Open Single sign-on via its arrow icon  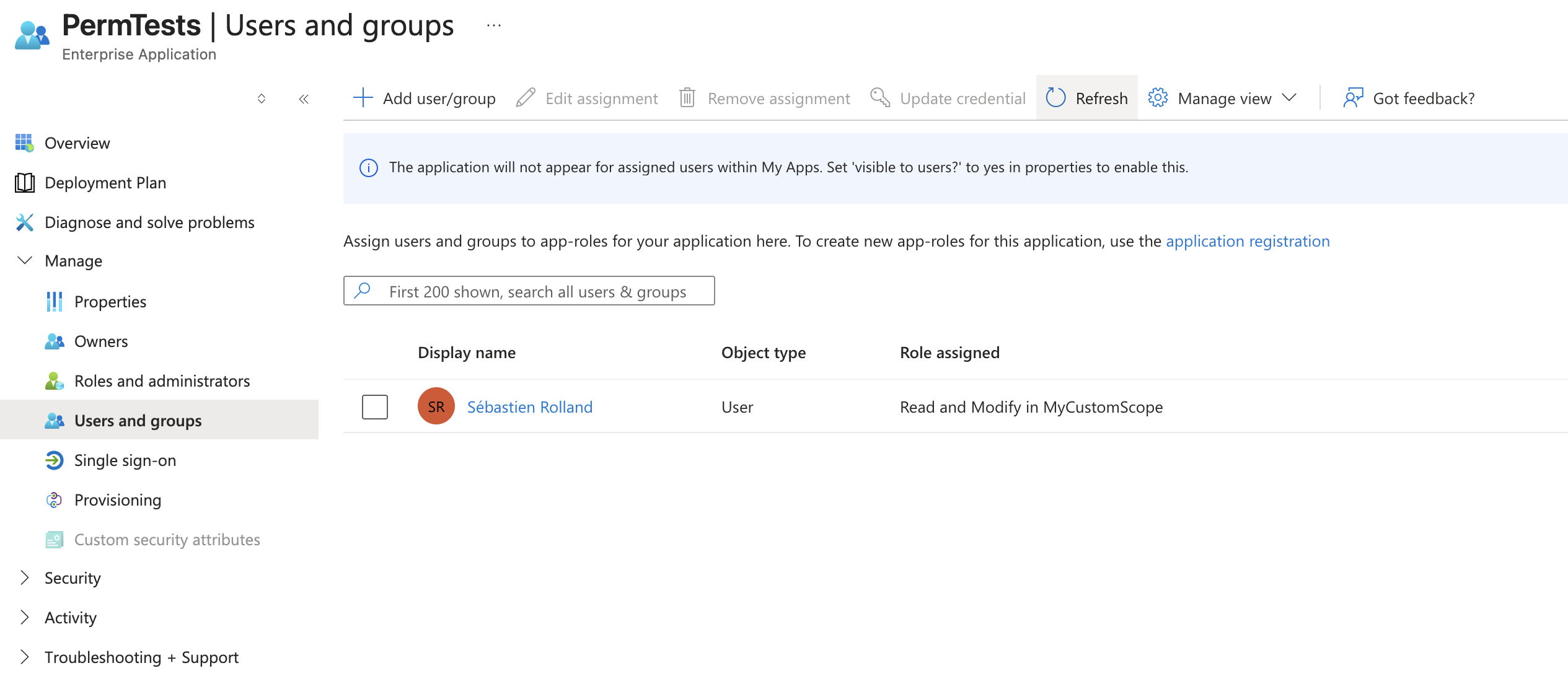54,460
